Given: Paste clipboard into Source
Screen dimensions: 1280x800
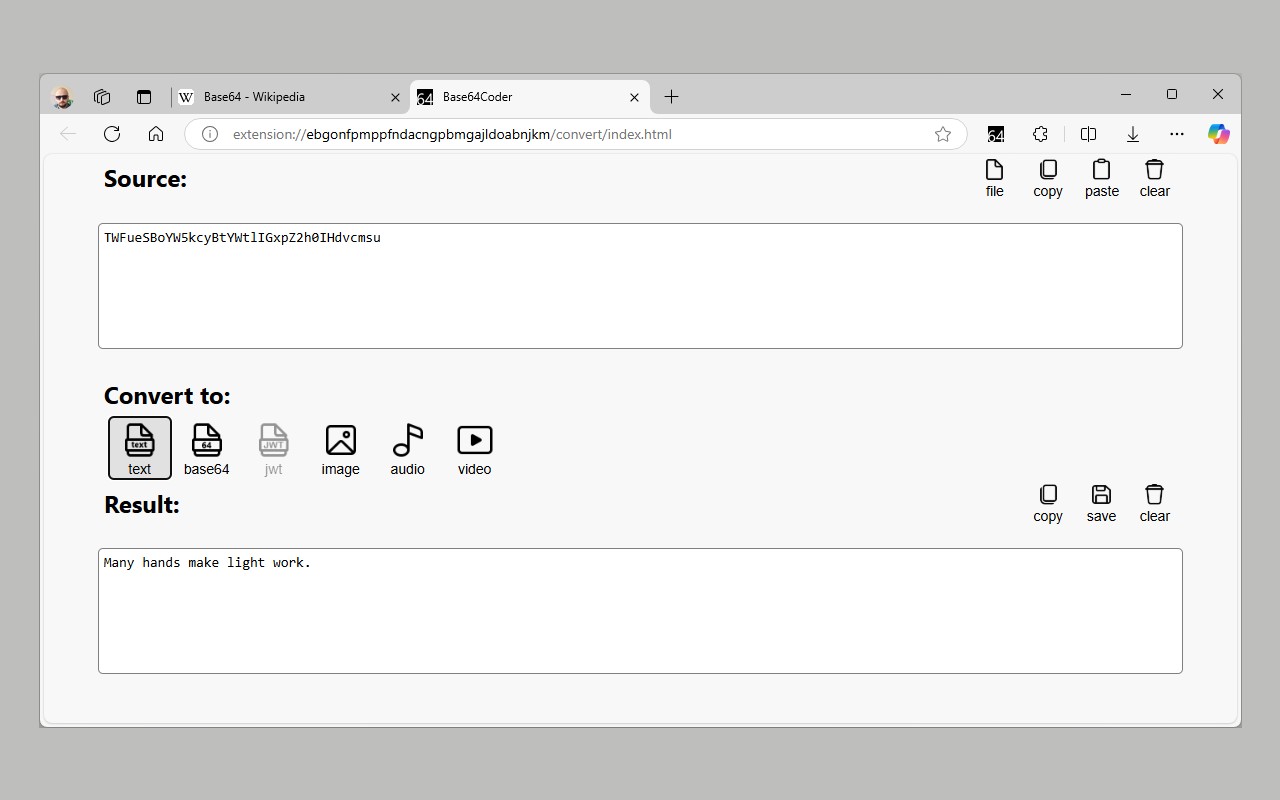Looking at the screenshot, I should [1101, 178].
